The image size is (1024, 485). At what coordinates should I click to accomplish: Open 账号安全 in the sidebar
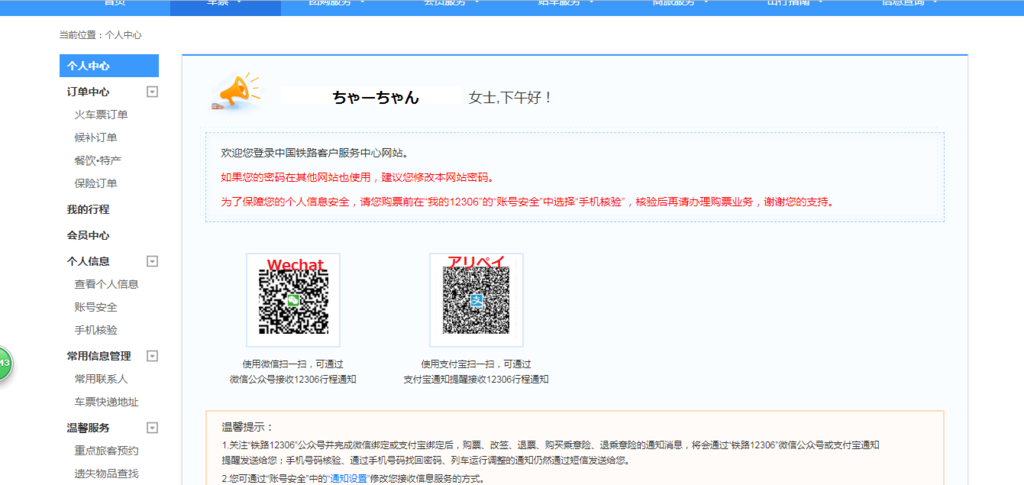pos(96,307)
